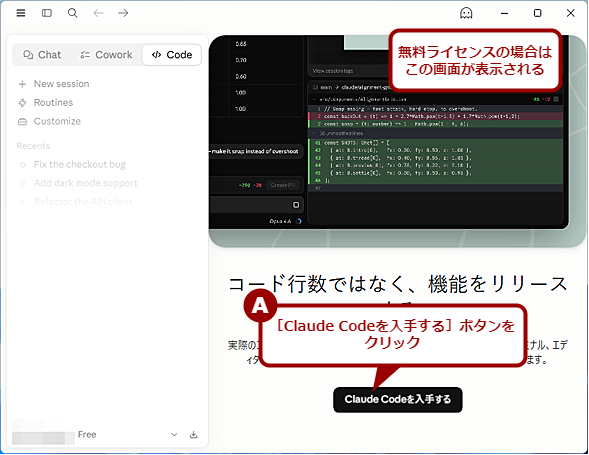Click the download icon at sidebar bottom
The width and height of the screenshot is (589, 455).
(193, 435)
